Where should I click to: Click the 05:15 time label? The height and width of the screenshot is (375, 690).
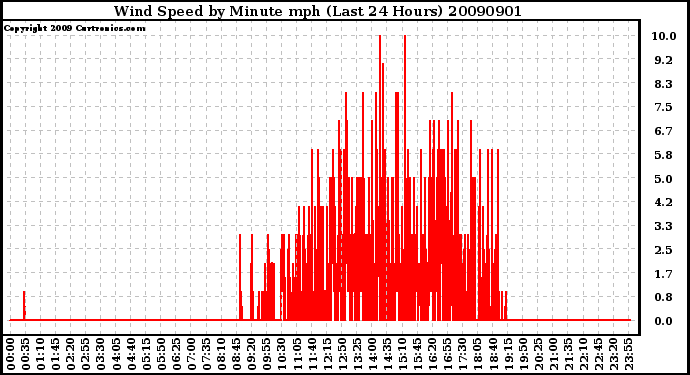pyautogui.click(x=146, y=354)
